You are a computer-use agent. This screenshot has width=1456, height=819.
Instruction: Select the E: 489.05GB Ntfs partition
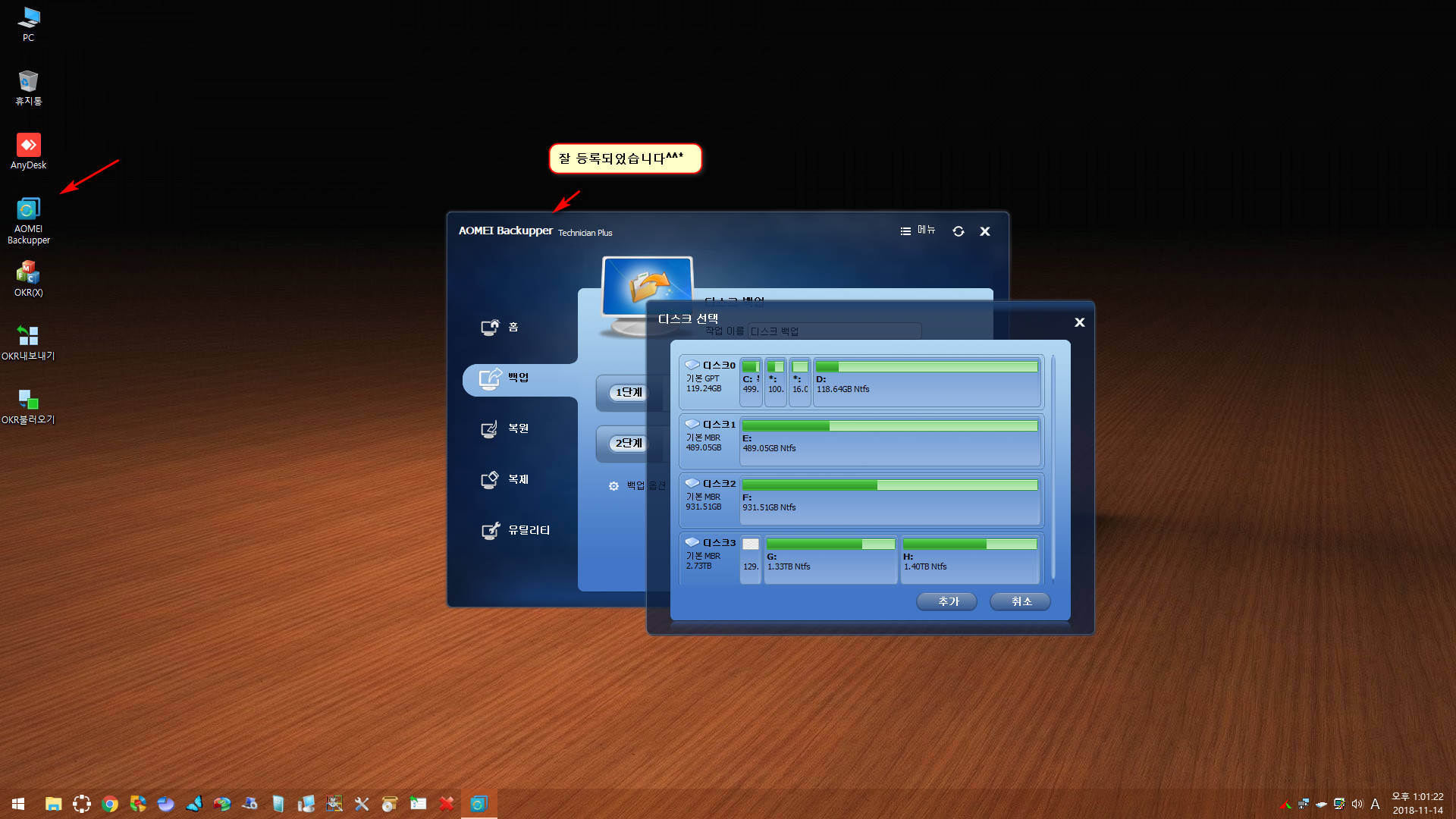point(890,441)
